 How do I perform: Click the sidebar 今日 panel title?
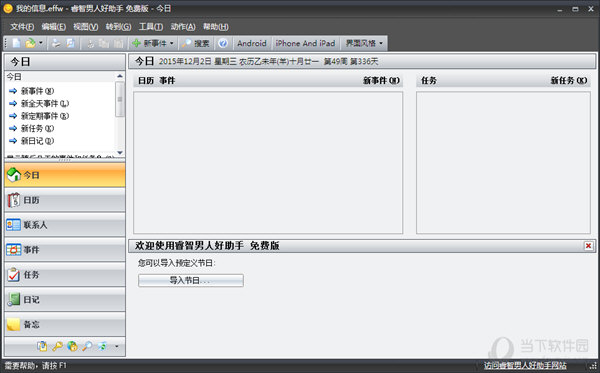(x=20, y=62)
